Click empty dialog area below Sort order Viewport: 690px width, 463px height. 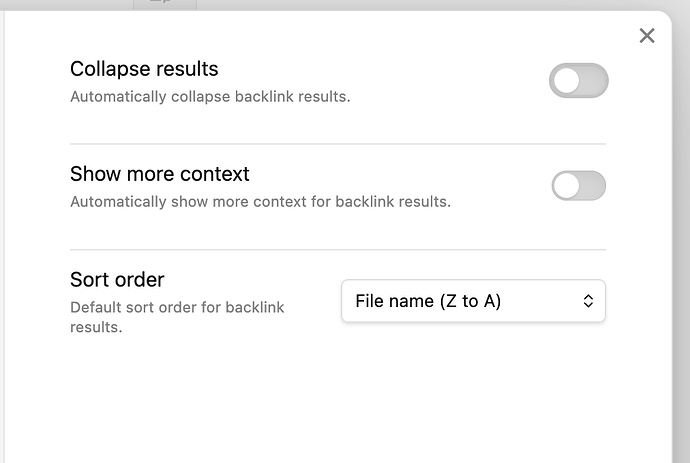pyautogui.click(x=338, y=396)
